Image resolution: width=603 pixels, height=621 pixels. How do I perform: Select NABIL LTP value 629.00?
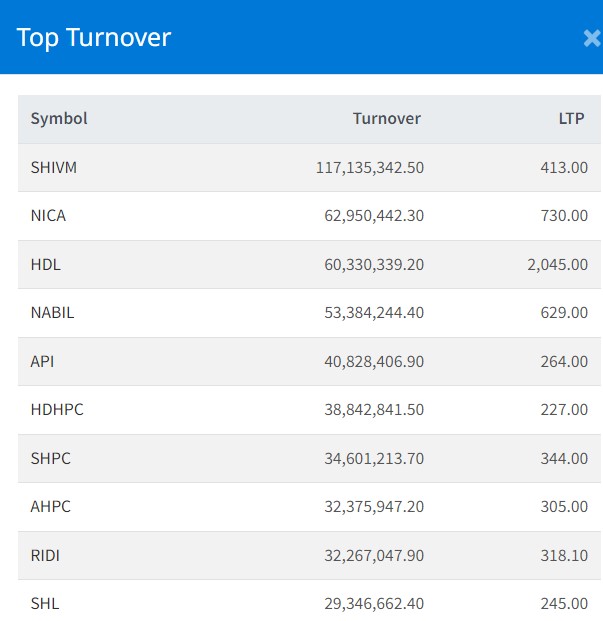(x=564, y=312)
